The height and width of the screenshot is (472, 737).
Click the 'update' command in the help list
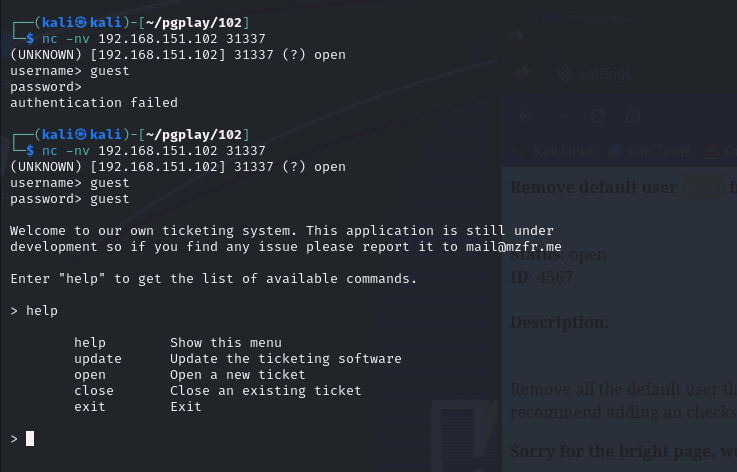tap(98, 359)
